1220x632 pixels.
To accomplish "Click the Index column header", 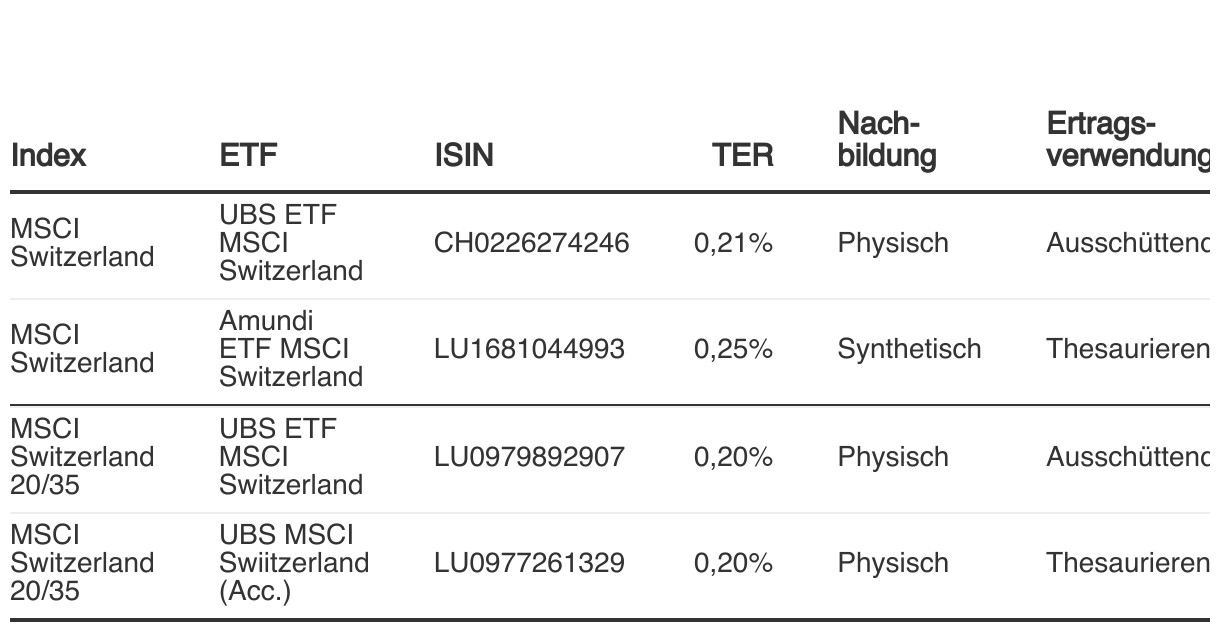I will pos(48,156).
